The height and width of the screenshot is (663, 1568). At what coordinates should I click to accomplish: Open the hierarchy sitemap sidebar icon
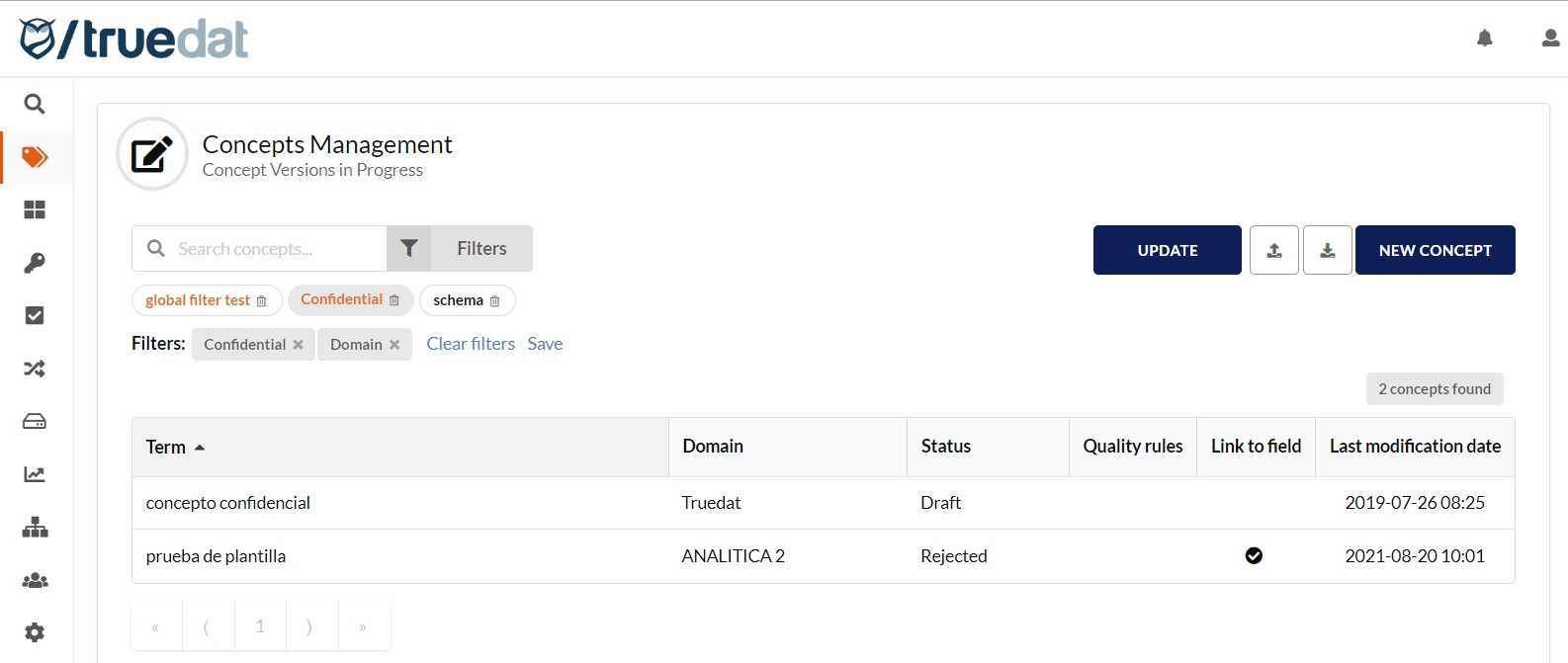(x=35, y=528)
